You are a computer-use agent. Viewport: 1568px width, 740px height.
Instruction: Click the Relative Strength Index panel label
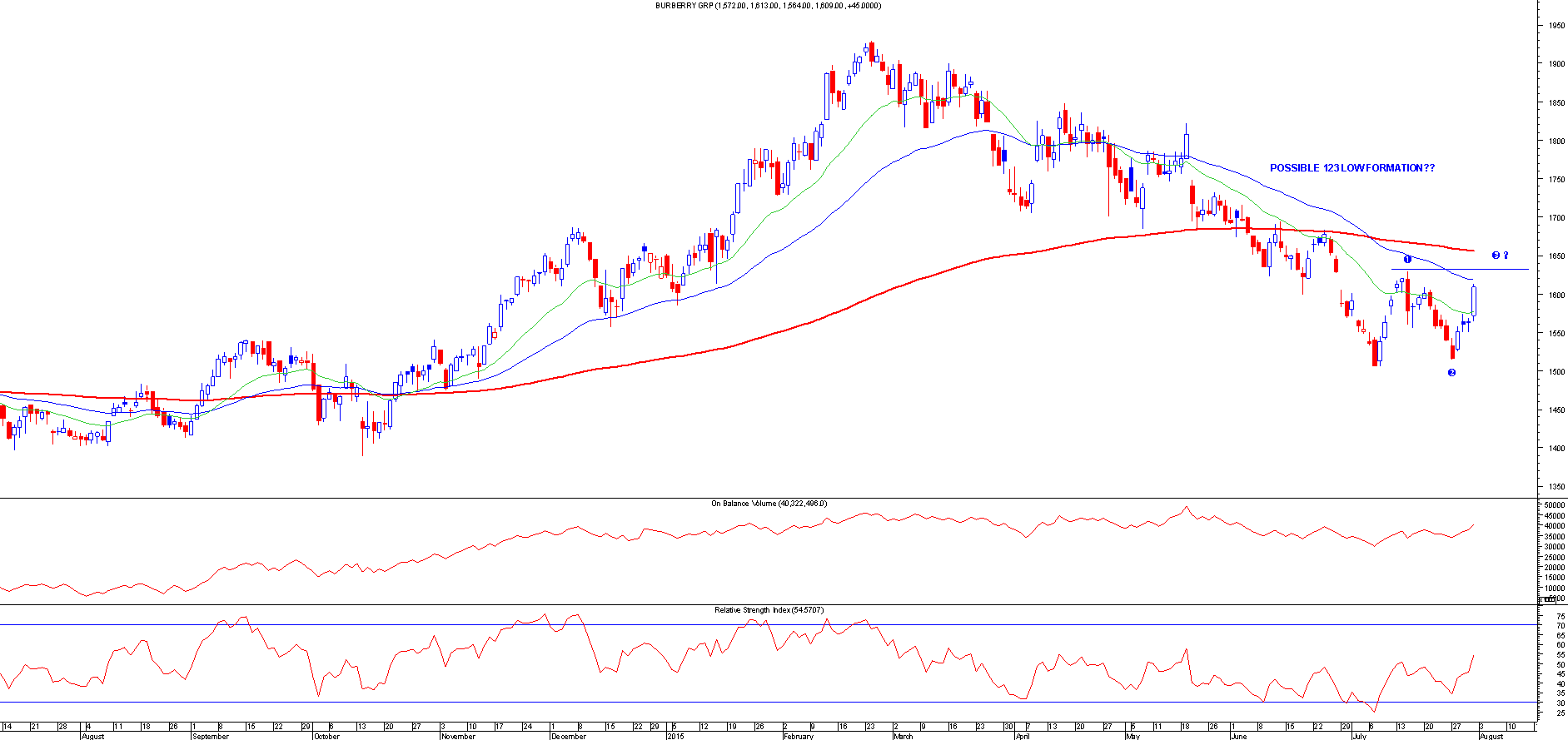coord(769,610)
